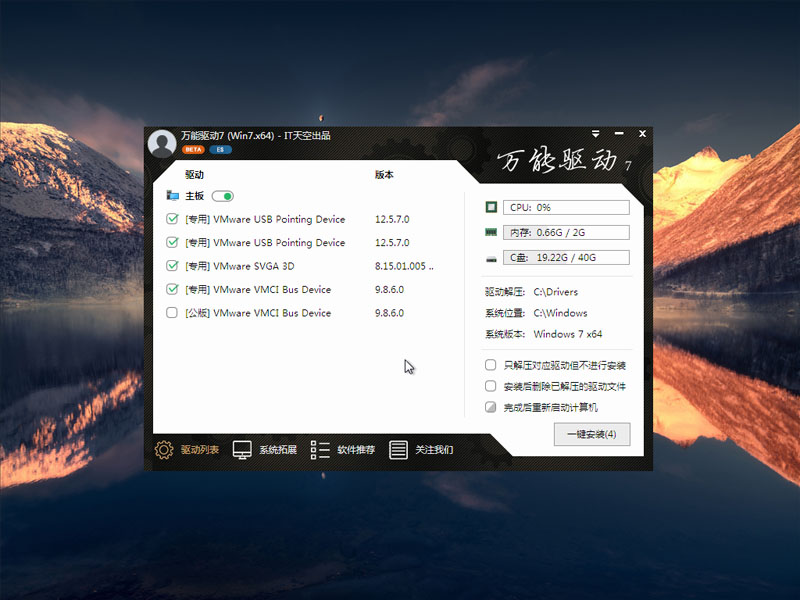Open the 系统拓展 tab
800x600 pixels.
coord(265,449)
